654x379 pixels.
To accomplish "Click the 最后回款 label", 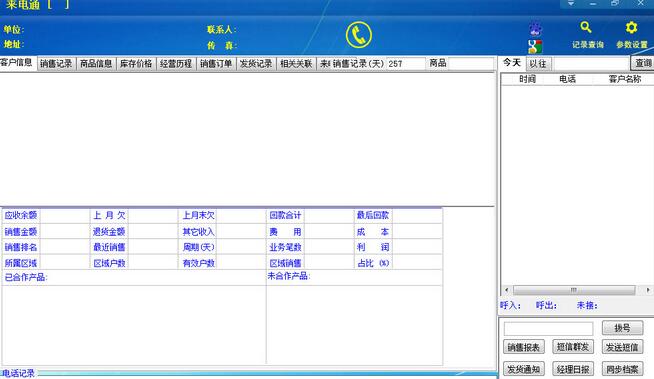I will [x=373, y=215].
